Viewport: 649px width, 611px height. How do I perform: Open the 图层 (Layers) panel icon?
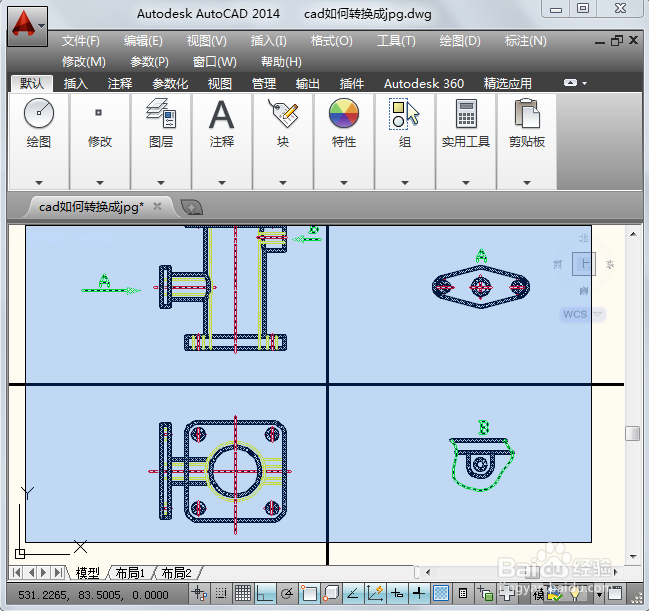pyautogui.click(x=161, y=113)
